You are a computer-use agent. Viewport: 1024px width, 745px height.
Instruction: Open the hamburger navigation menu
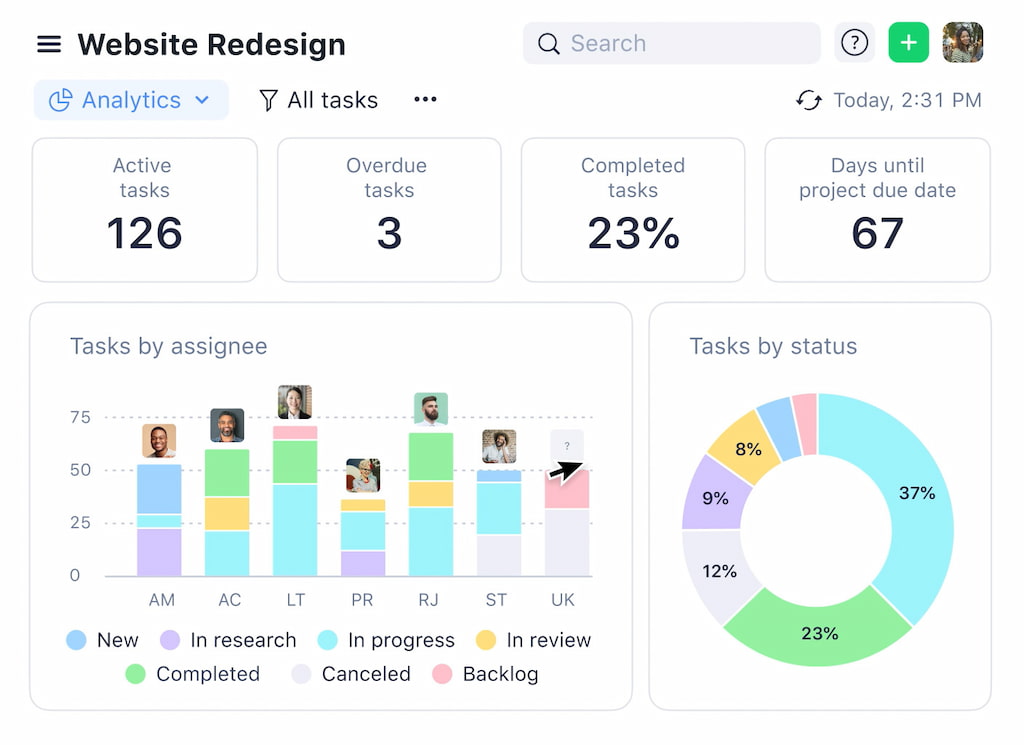pos(49,43)
